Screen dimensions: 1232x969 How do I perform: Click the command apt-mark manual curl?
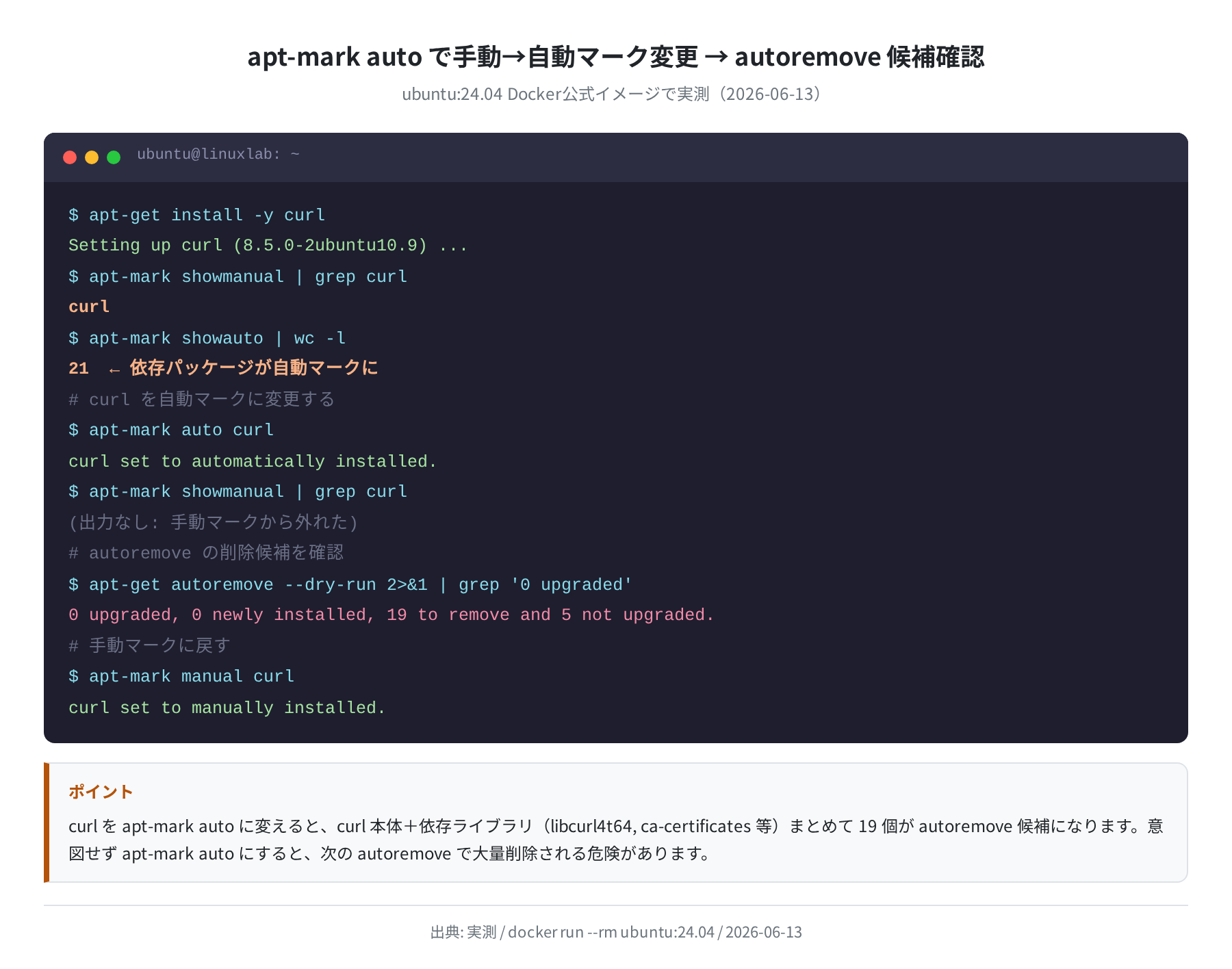pos(181,676)
